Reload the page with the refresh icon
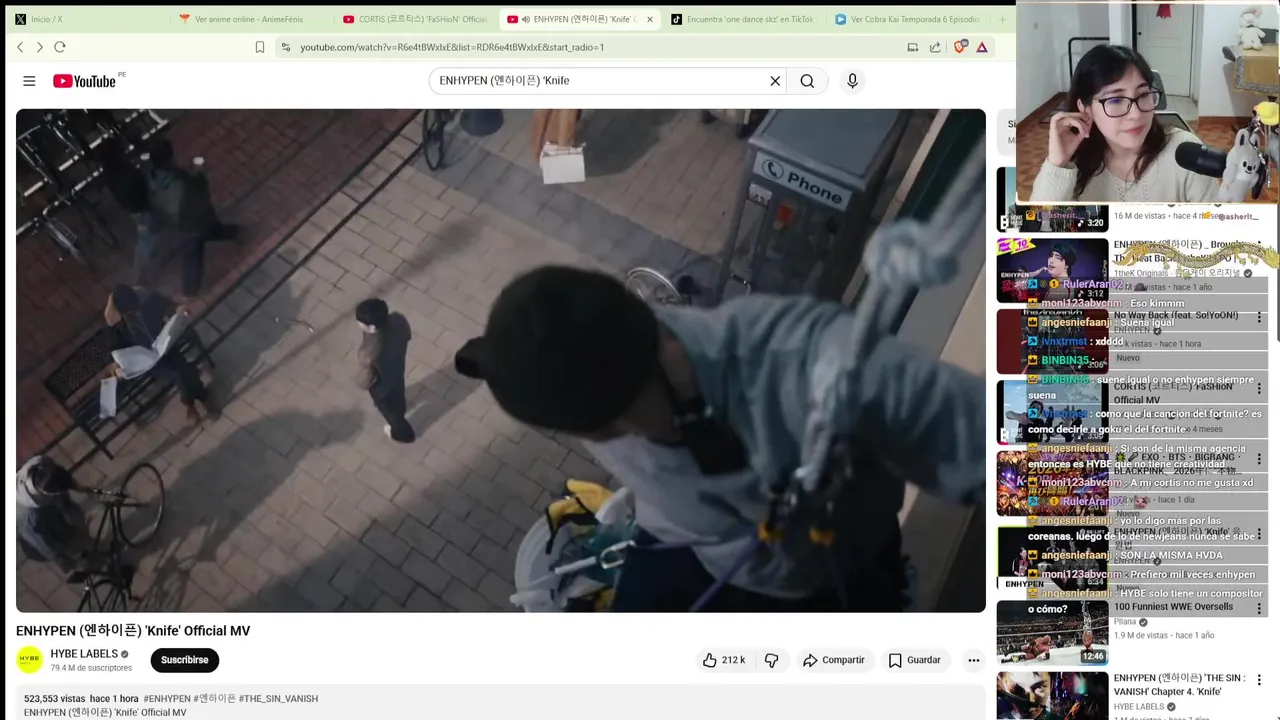Screen dimensions: 1280x720 [x=60, y=47]
